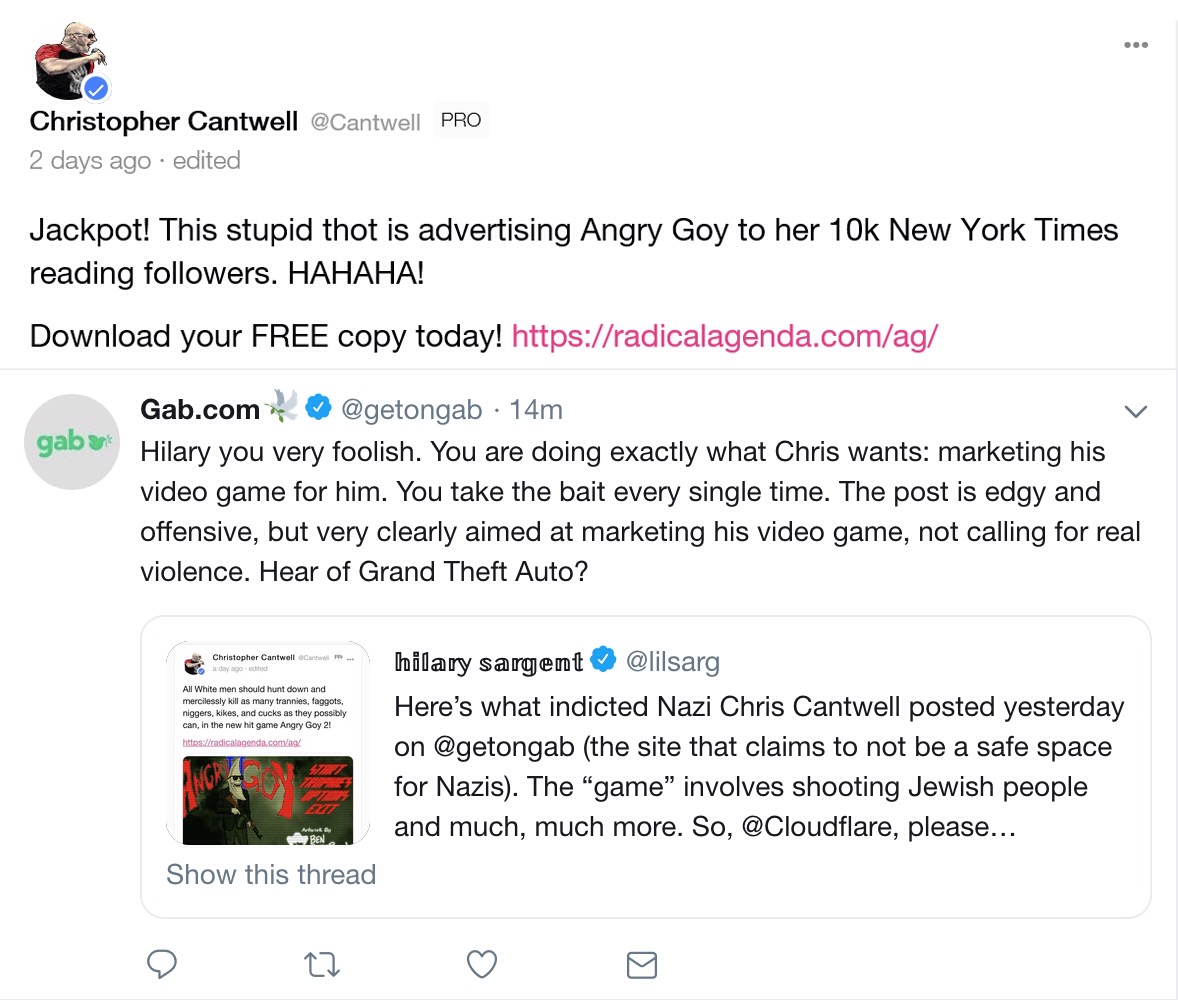Click the 2 days ago timestamp
1178x1000 pixels.
pos(90,160)
